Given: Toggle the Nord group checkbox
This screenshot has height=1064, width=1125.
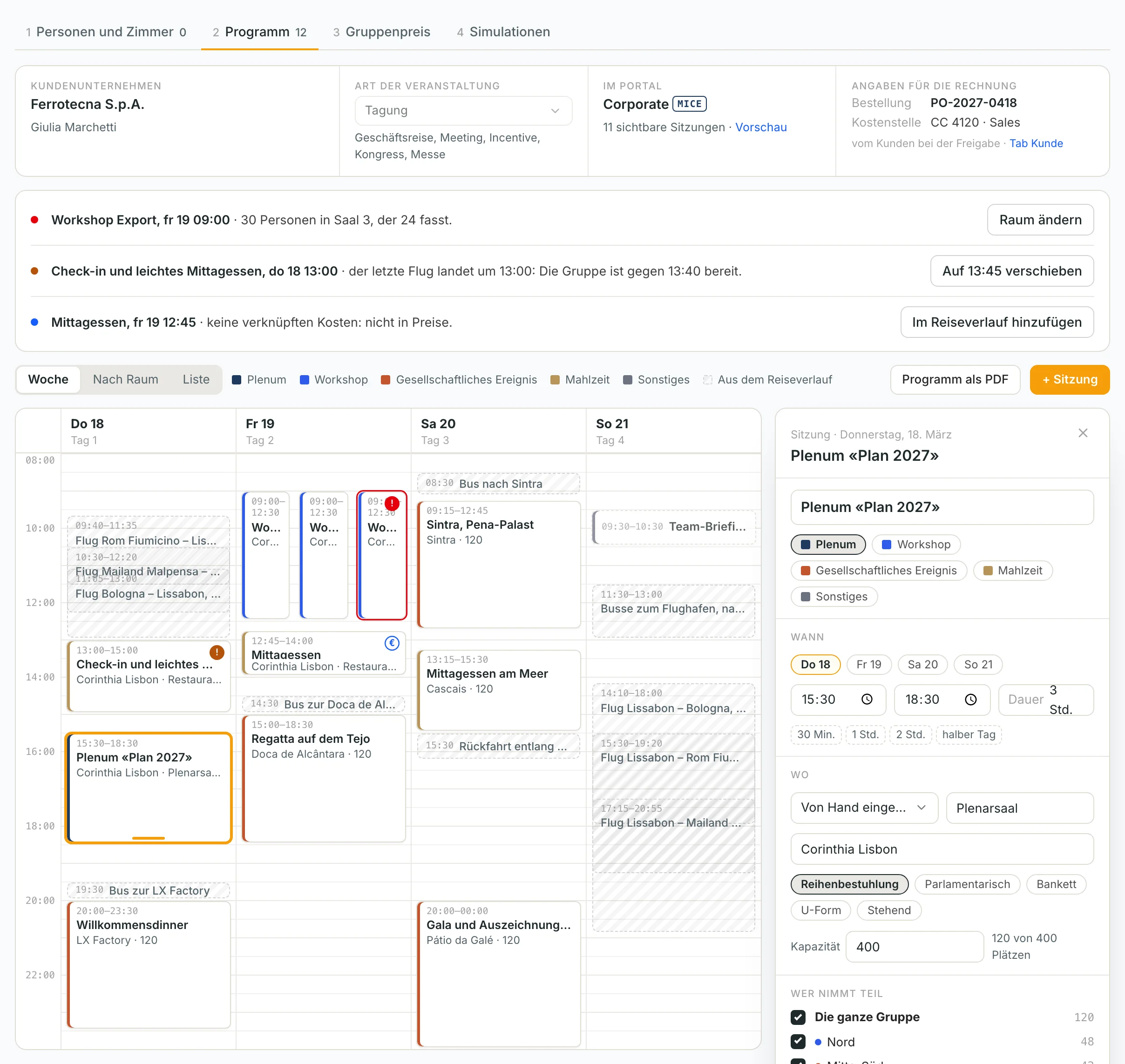Looking at the screenshot, I should pyautogui.click(x=798, y=1041).
